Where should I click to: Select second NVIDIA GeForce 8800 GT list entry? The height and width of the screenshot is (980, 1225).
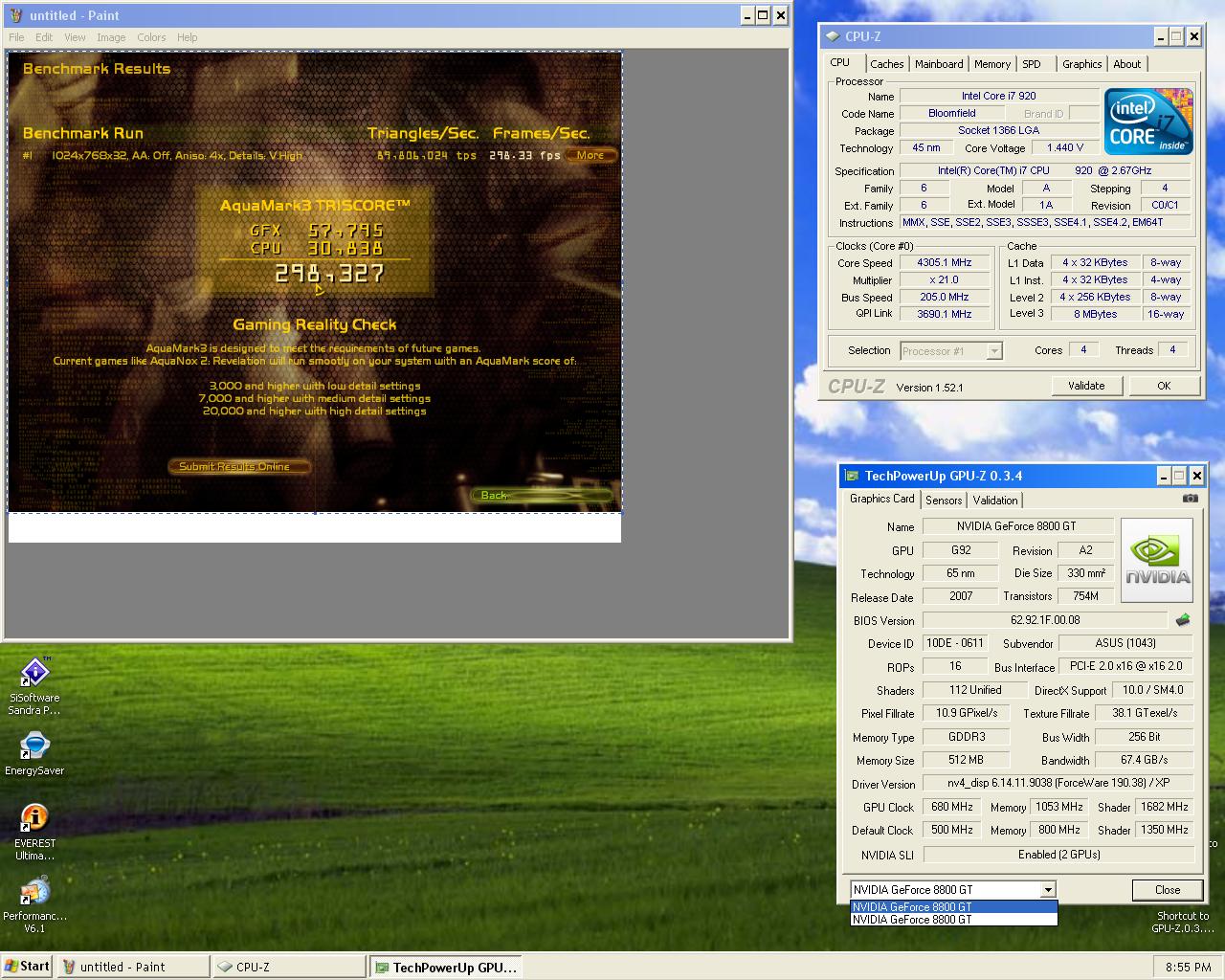click(954, 919)
